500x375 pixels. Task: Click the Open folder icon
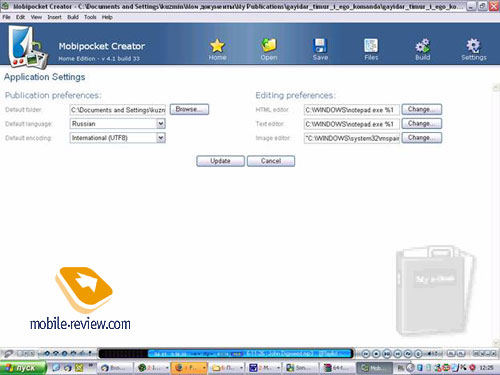(269, 46)
